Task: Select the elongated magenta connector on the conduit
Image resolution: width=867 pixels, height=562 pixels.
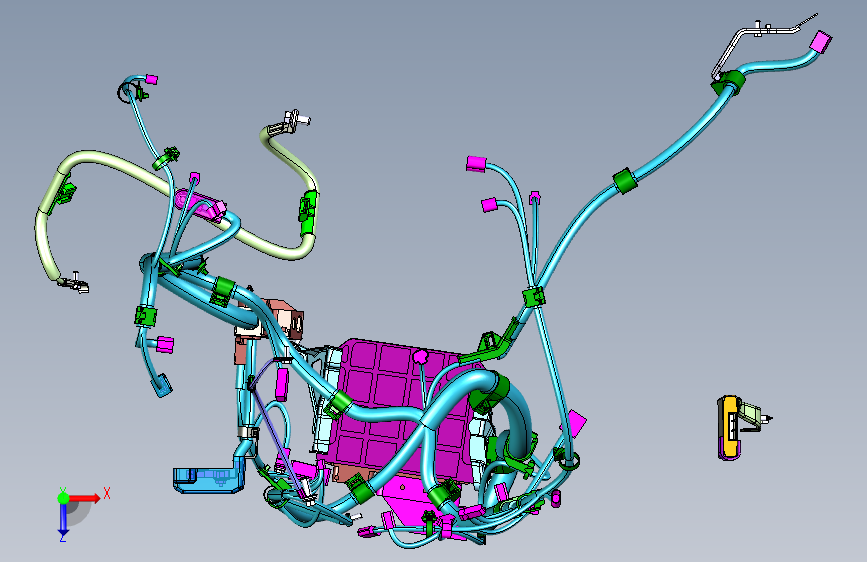Action: [201, 205]
